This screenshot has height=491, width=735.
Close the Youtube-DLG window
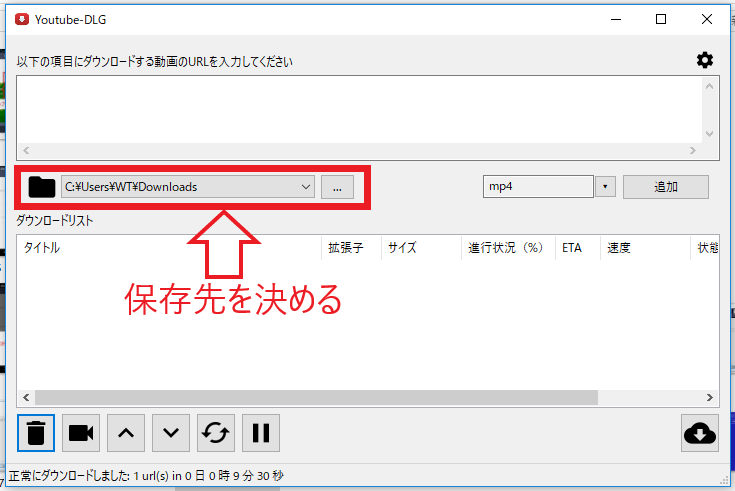[x=706, y=19]
